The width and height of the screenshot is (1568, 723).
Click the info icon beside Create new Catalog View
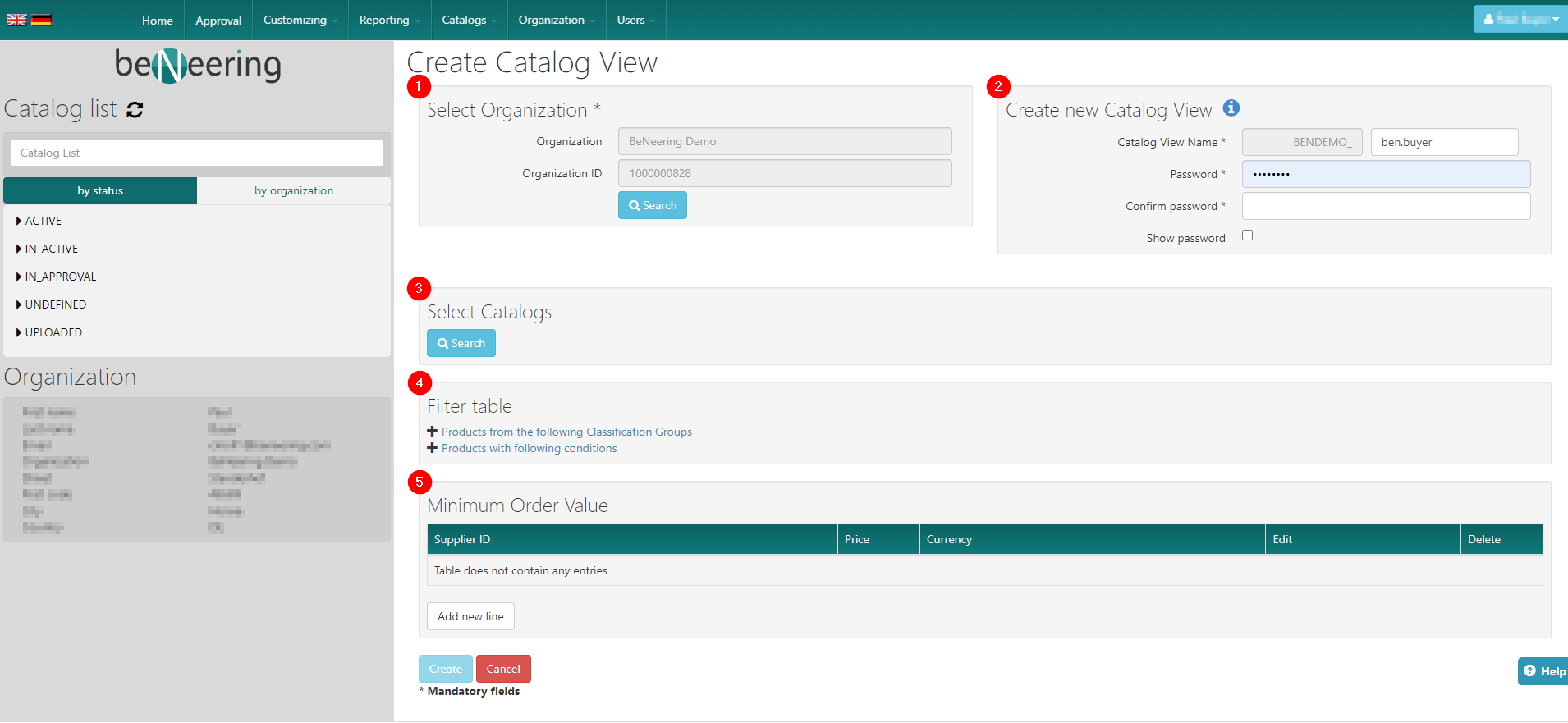click(x=1231, y=108)
